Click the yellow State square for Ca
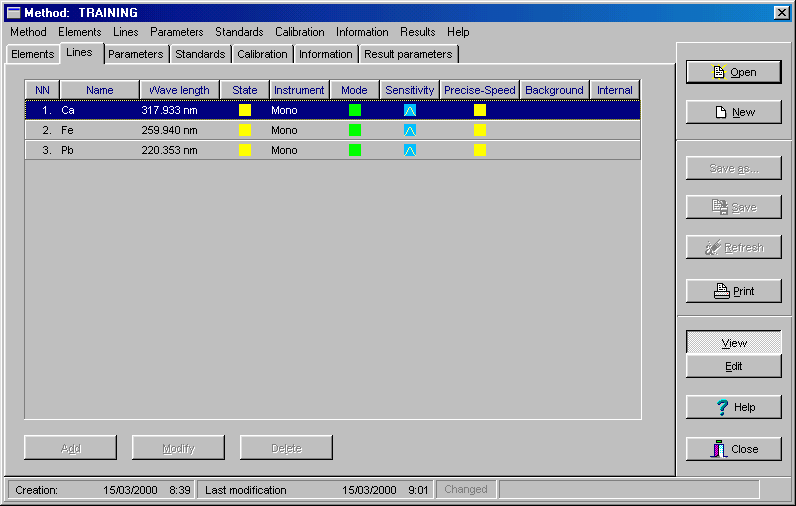The width and height of the screenshot is (796, 506). [x=245, y=110]
